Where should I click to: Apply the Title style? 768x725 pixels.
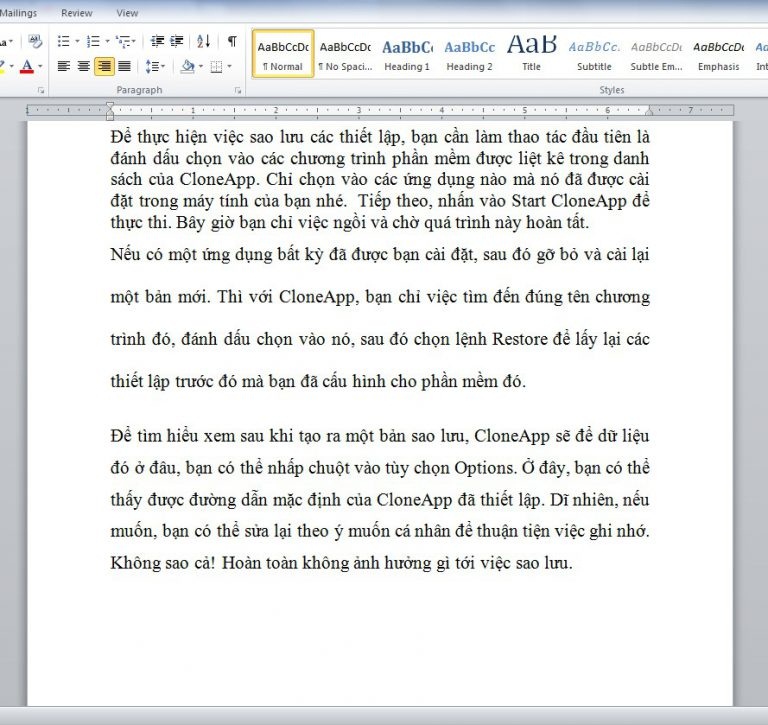pyautogui.click(x=531, y=53)
